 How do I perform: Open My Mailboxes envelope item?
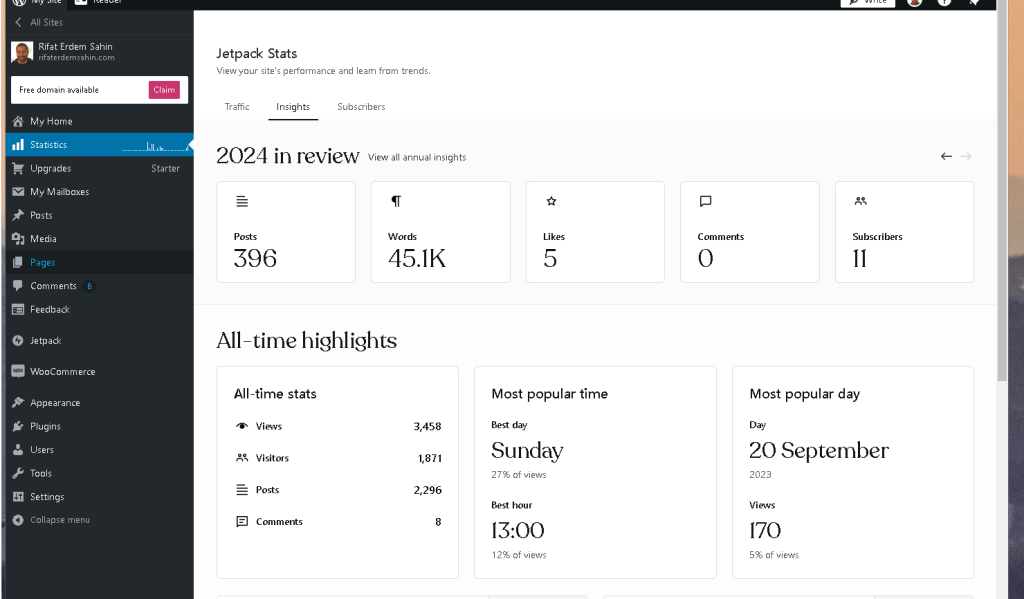click(x=99, y=192)
